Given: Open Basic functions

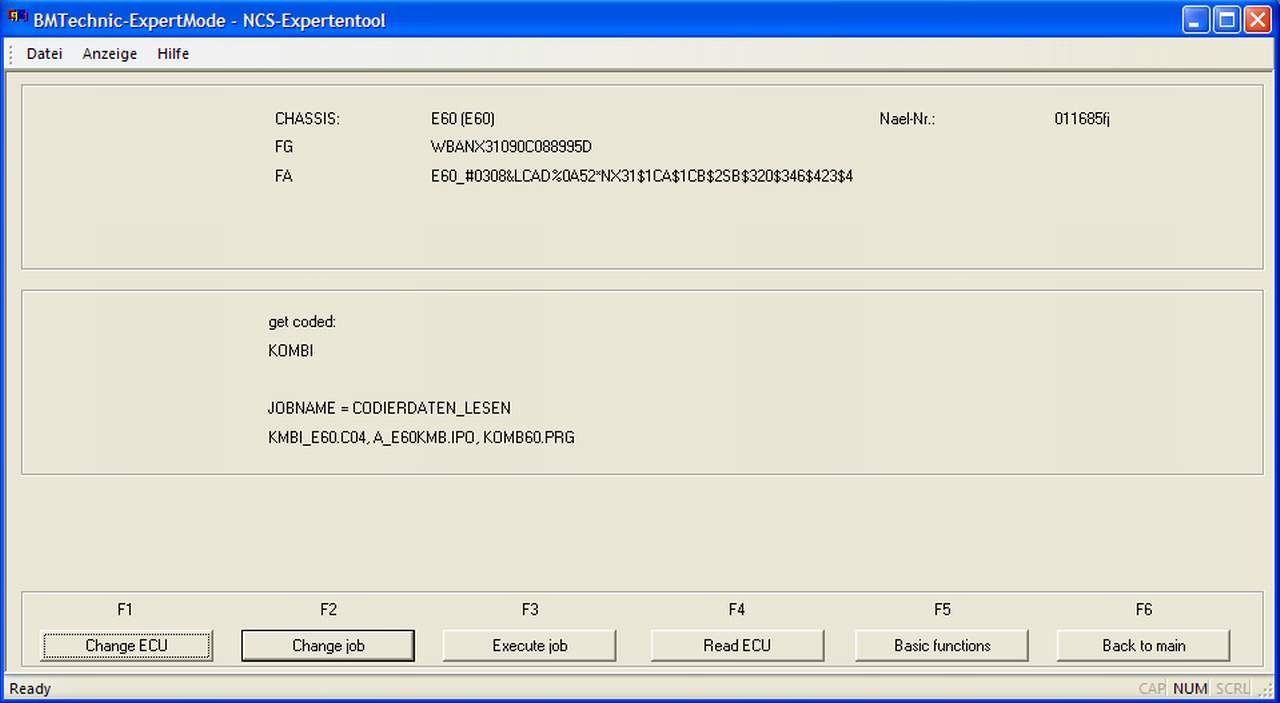Looking at the screenshot, I should tap(942, 646).
